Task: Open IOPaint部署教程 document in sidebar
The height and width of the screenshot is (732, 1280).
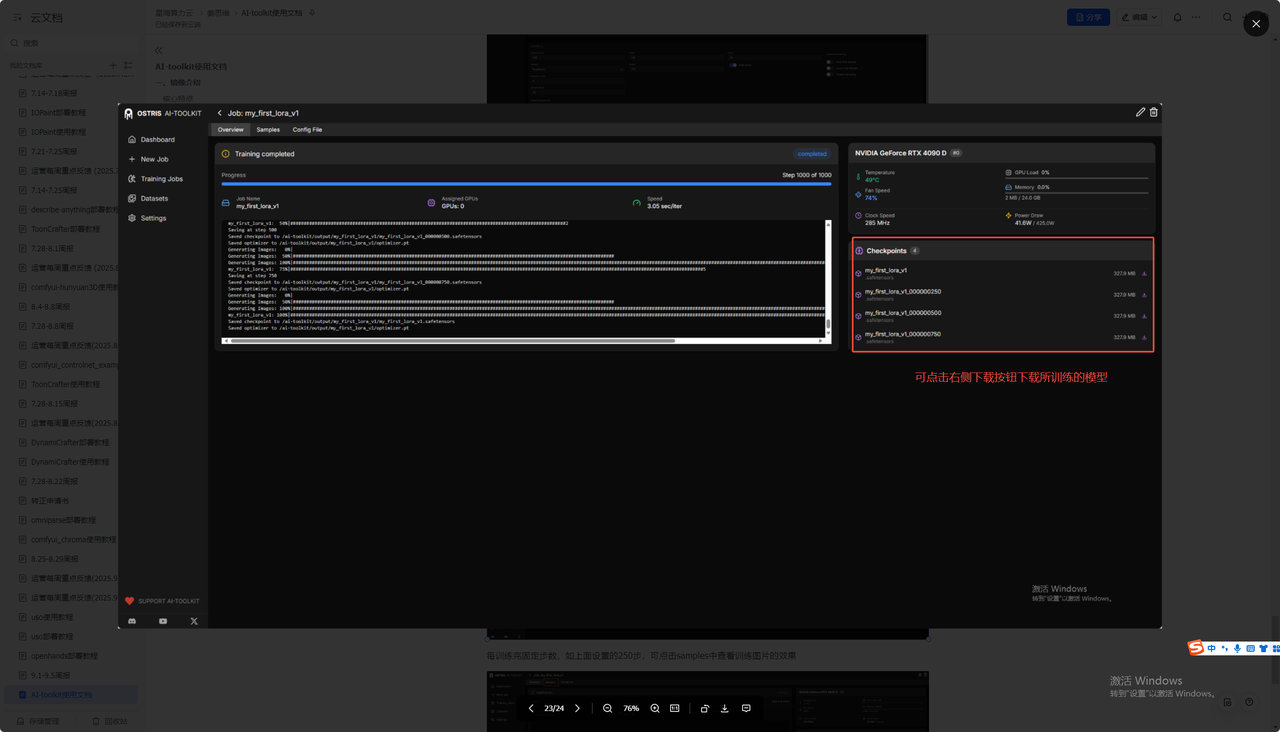Action: pos(58,112)
